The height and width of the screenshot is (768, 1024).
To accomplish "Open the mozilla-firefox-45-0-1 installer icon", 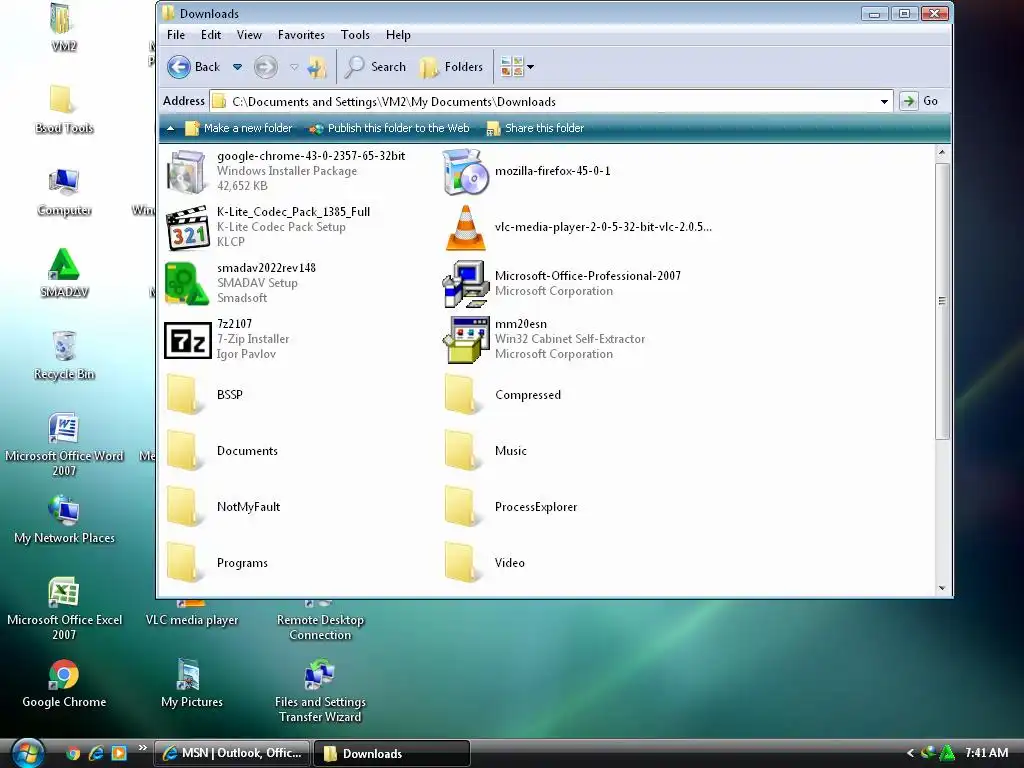I will 465,171.
